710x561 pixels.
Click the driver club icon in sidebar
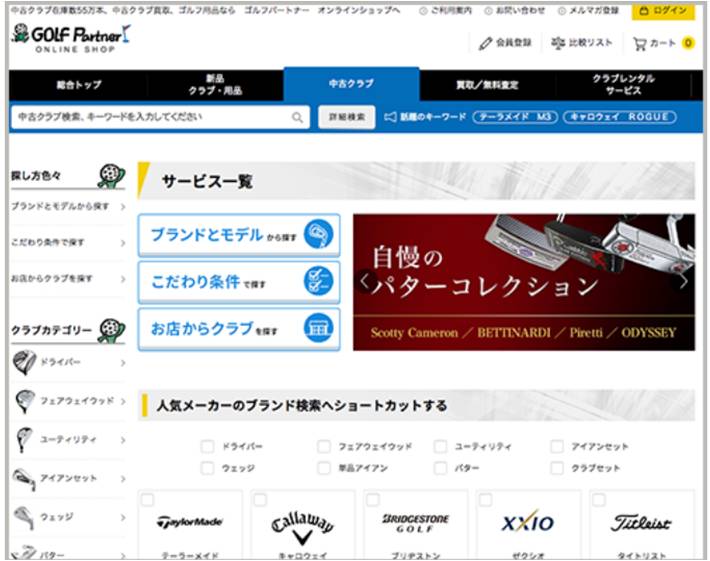pos(24,363)
